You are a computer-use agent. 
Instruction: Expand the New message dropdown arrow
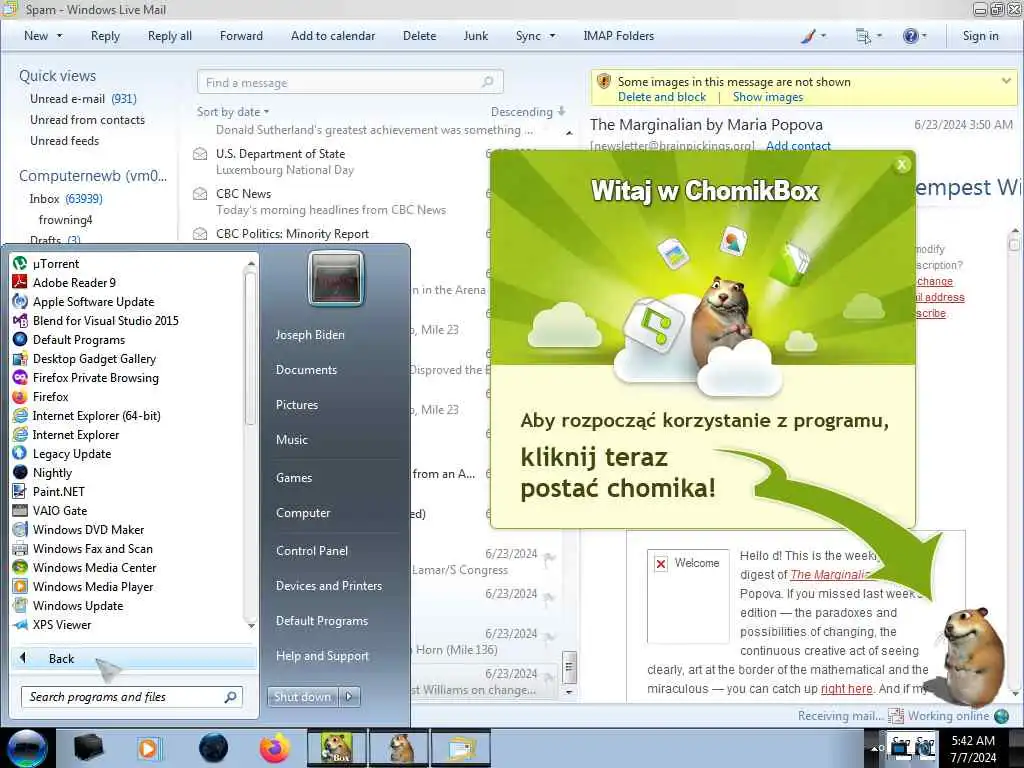(59, 36)
